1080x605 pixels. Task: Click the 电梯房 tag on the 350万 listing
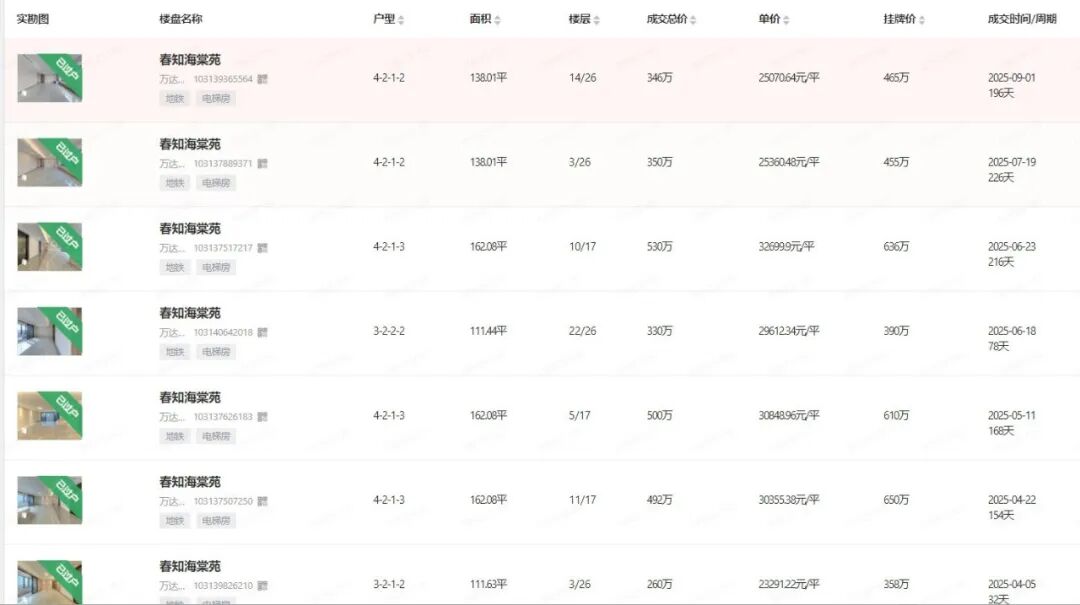[x=215, y=183]
